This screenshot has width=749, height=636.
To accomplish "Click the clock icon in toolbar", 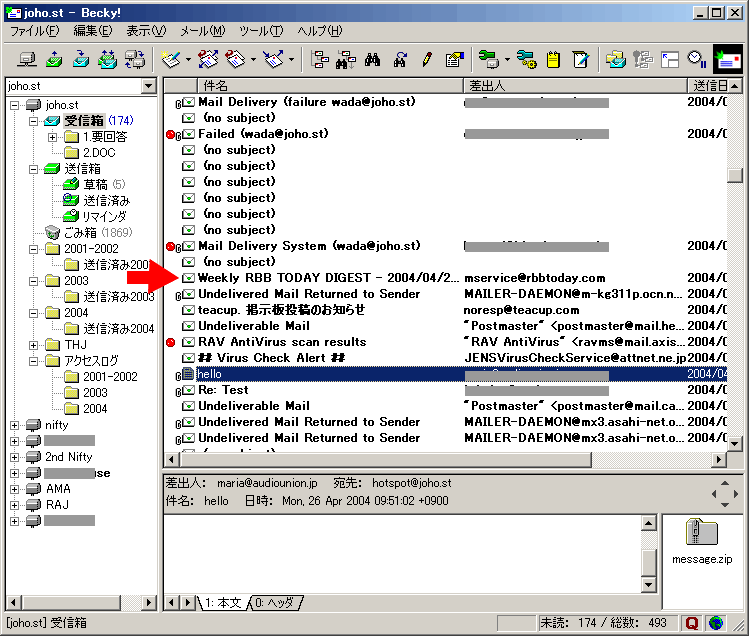I will 697,60.
